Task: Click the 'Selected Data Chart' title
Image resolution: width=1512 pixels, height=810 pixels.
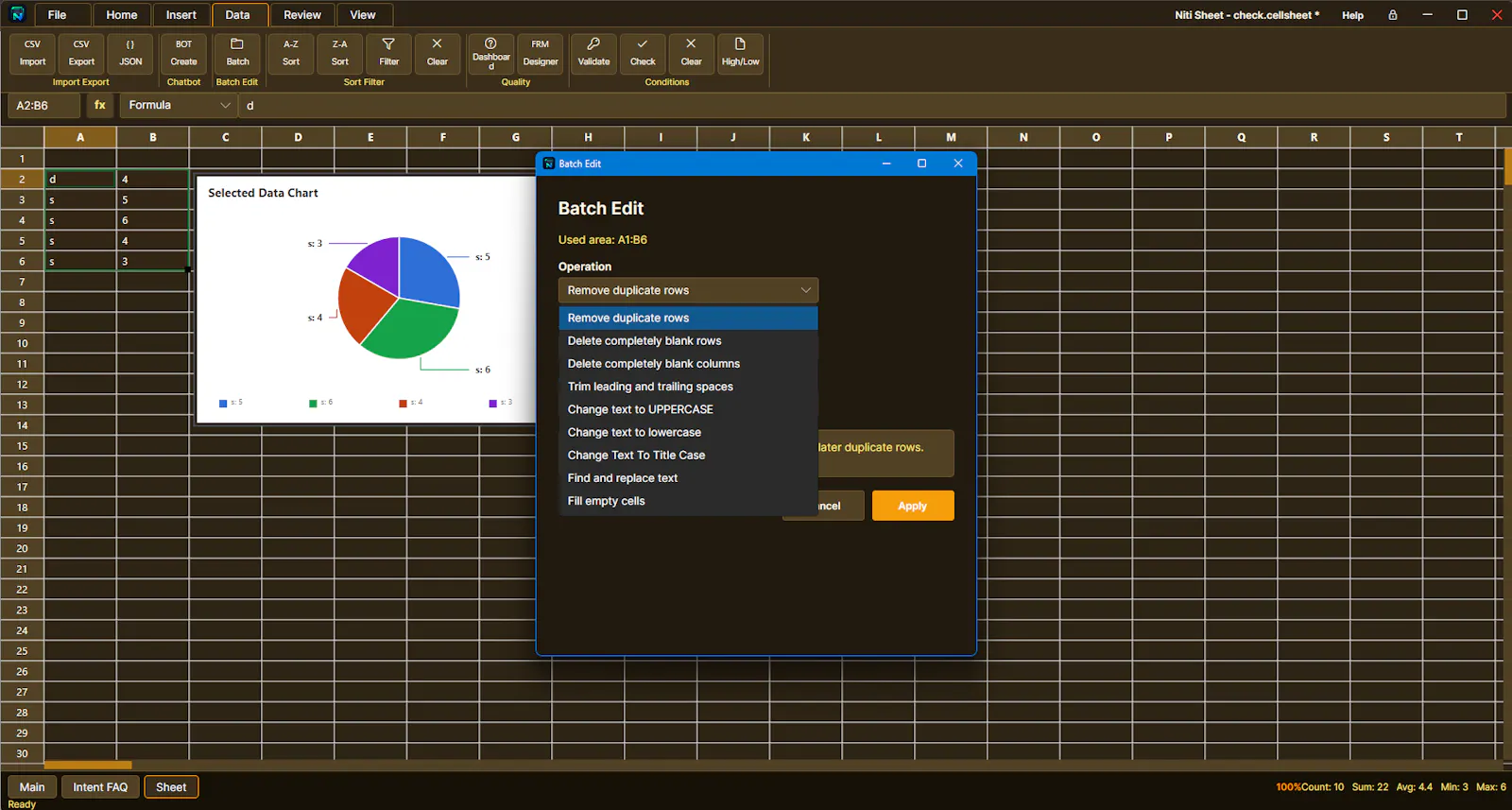Action: [263, 193]
